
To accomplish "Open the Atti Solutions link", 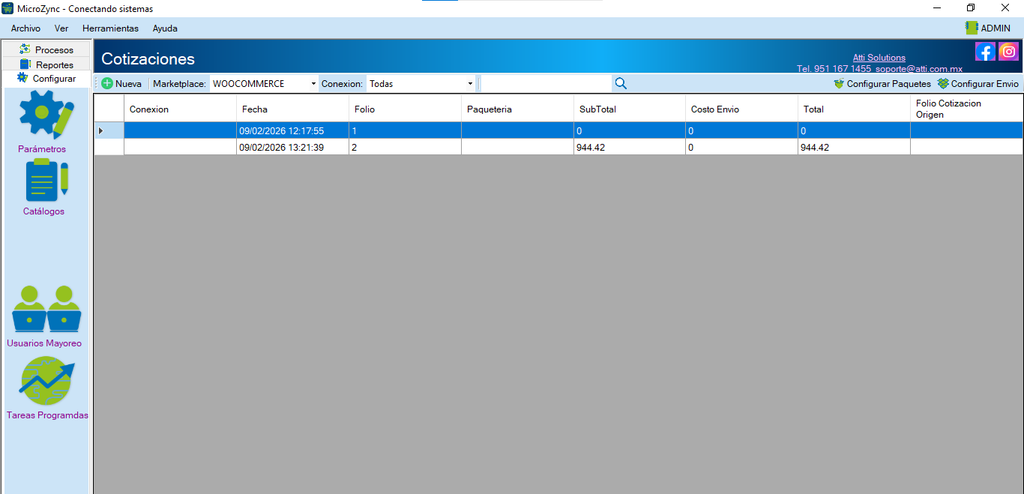I will tap(879, 58).
